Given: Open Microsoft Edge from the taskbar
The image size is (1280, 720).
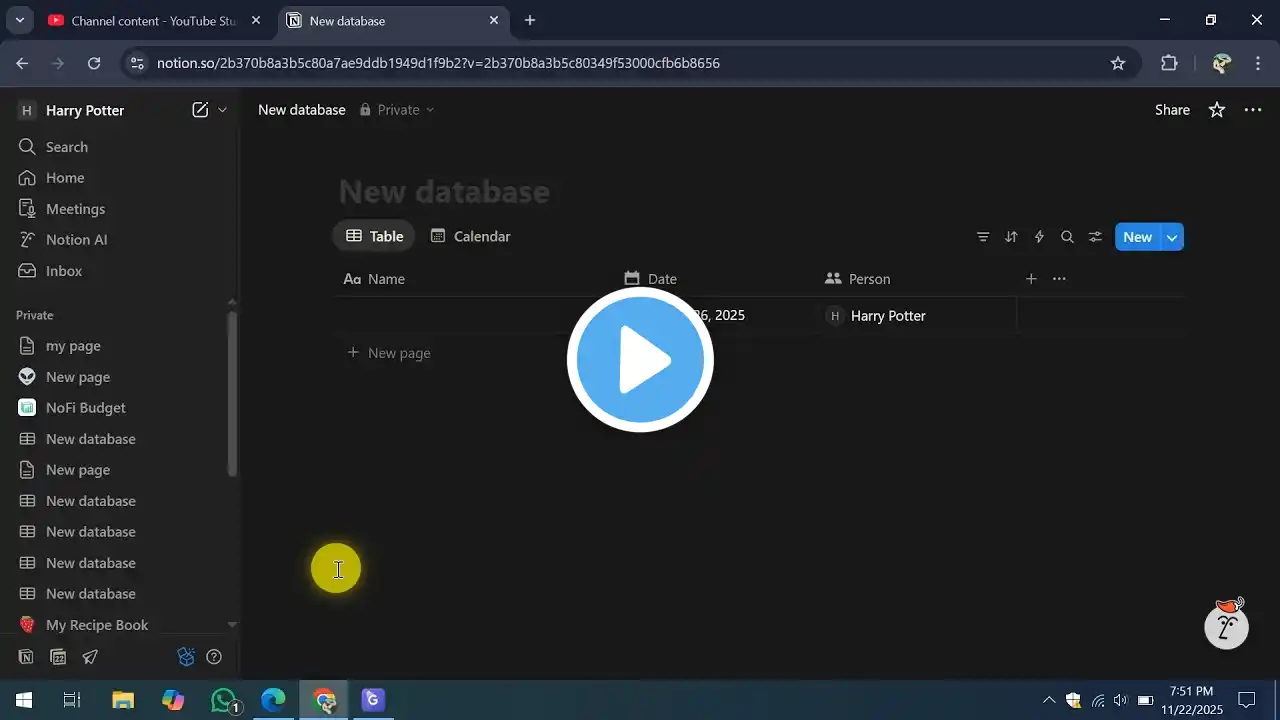Looking at the screenshot, I should pyautogui.click(x=273, y=700).
